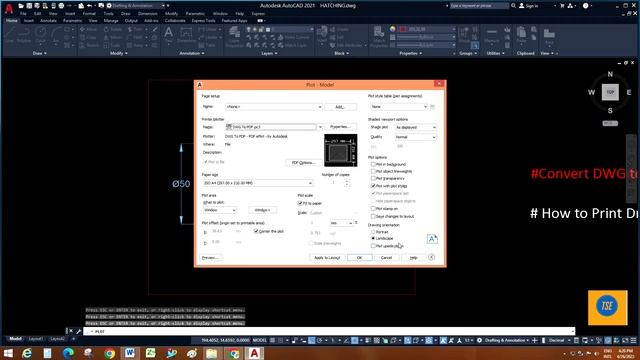
Task: Click the Insert block icon
Action: 322,35
